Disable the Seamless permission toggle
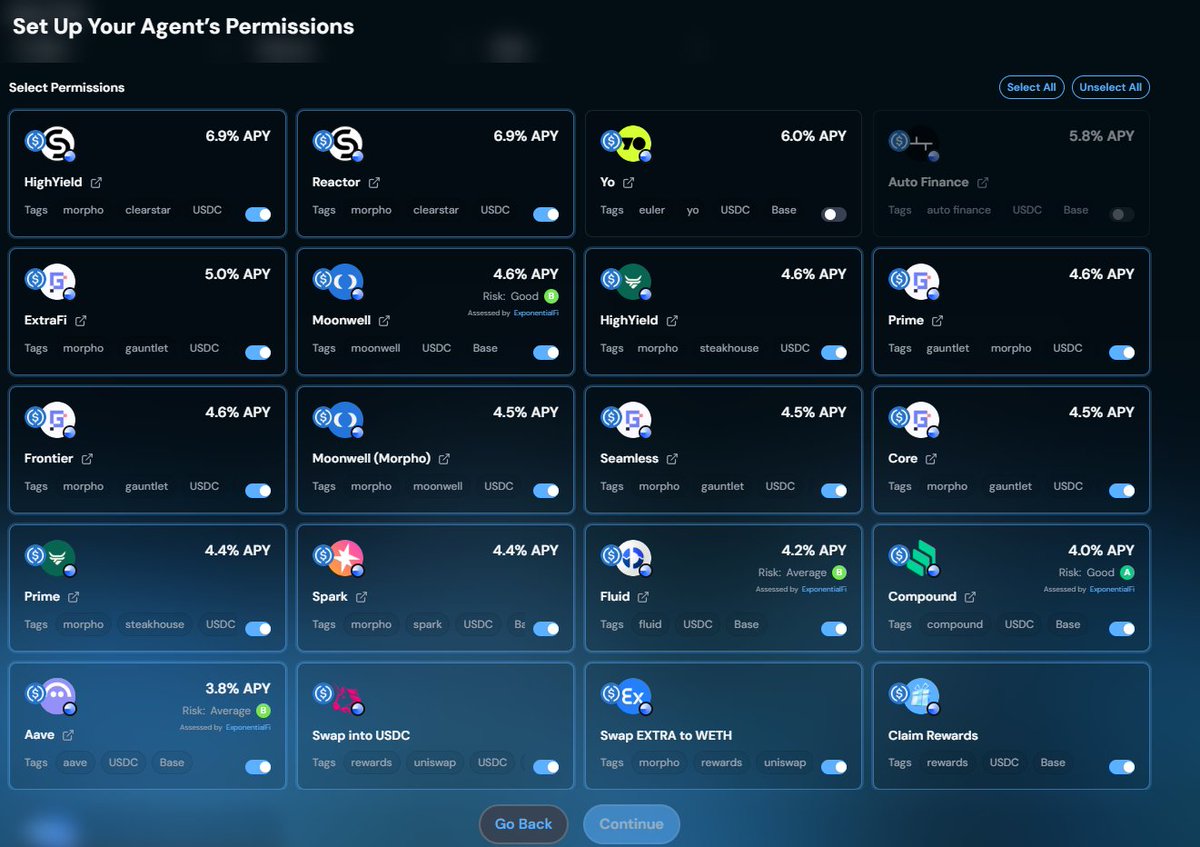The image size is (1200, 847). click(x=834, y=490)
